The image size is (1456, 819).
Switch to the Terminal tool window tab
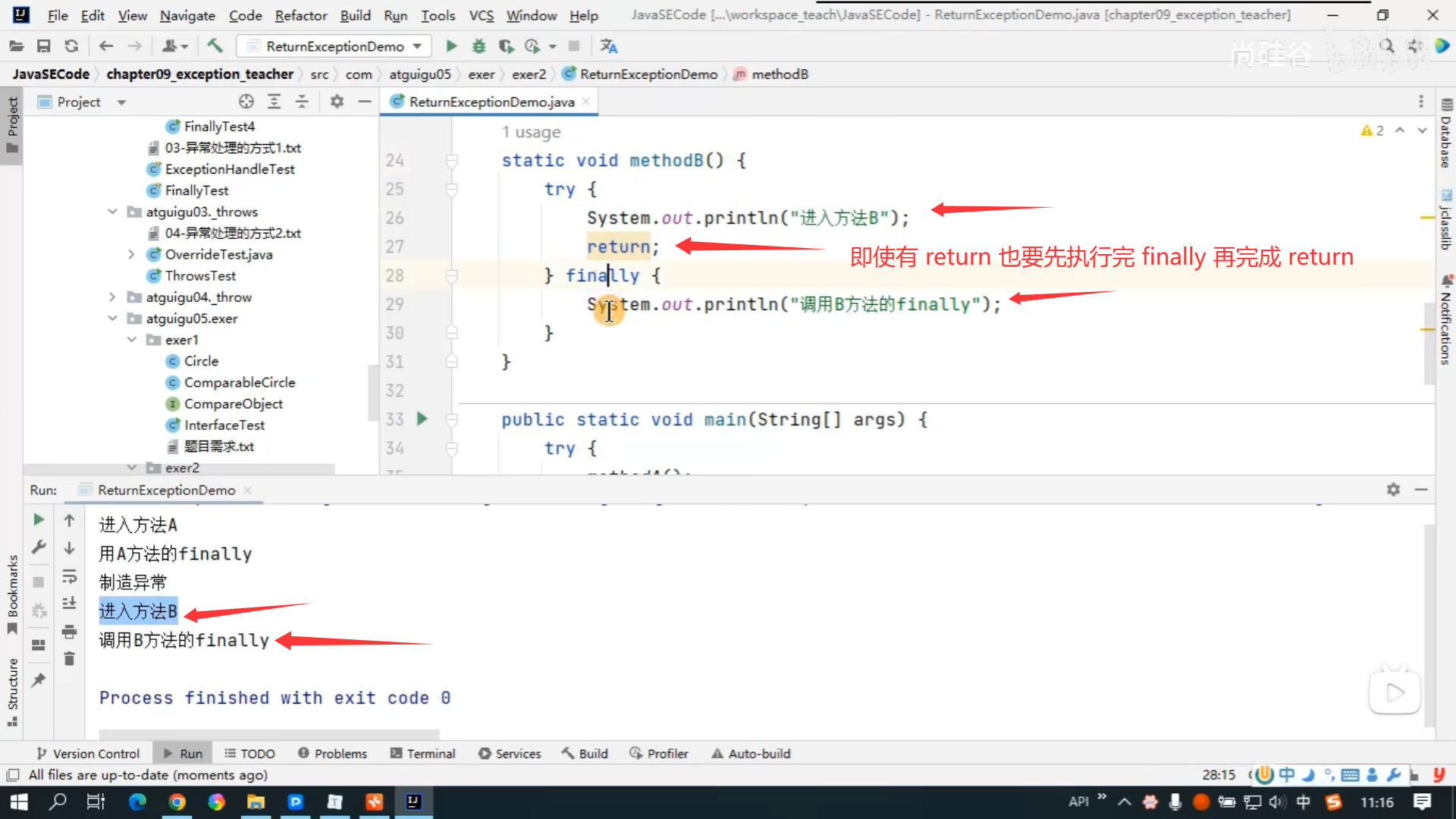click(422, 753)
